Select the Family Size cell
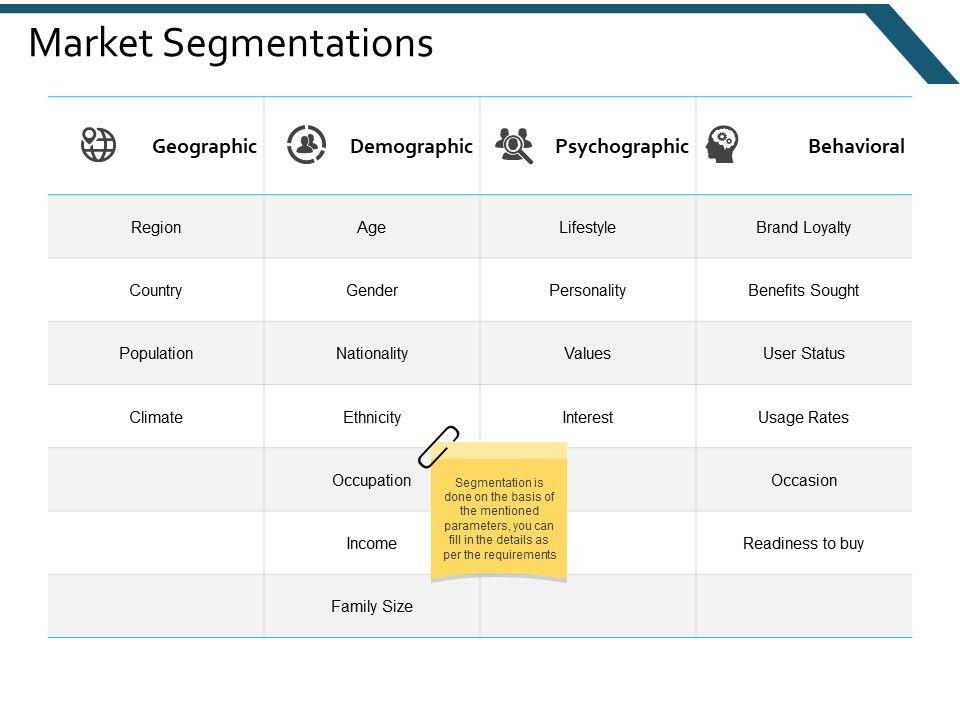 pos(372,606)
